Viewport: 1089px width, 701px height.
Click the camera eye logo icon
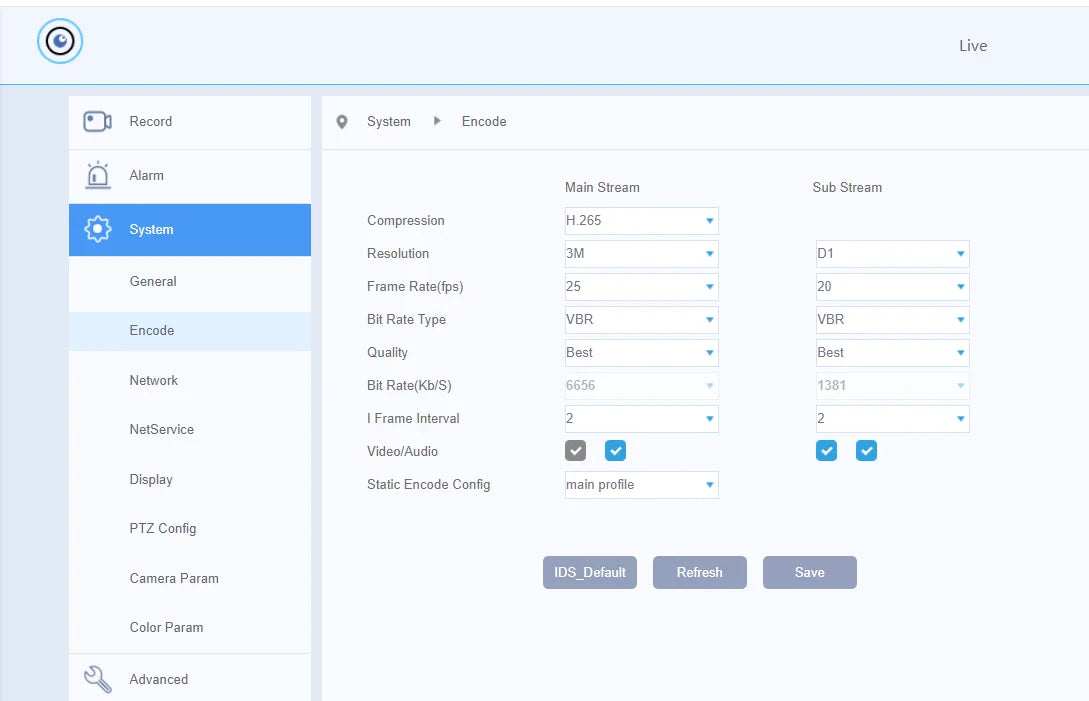60,41
